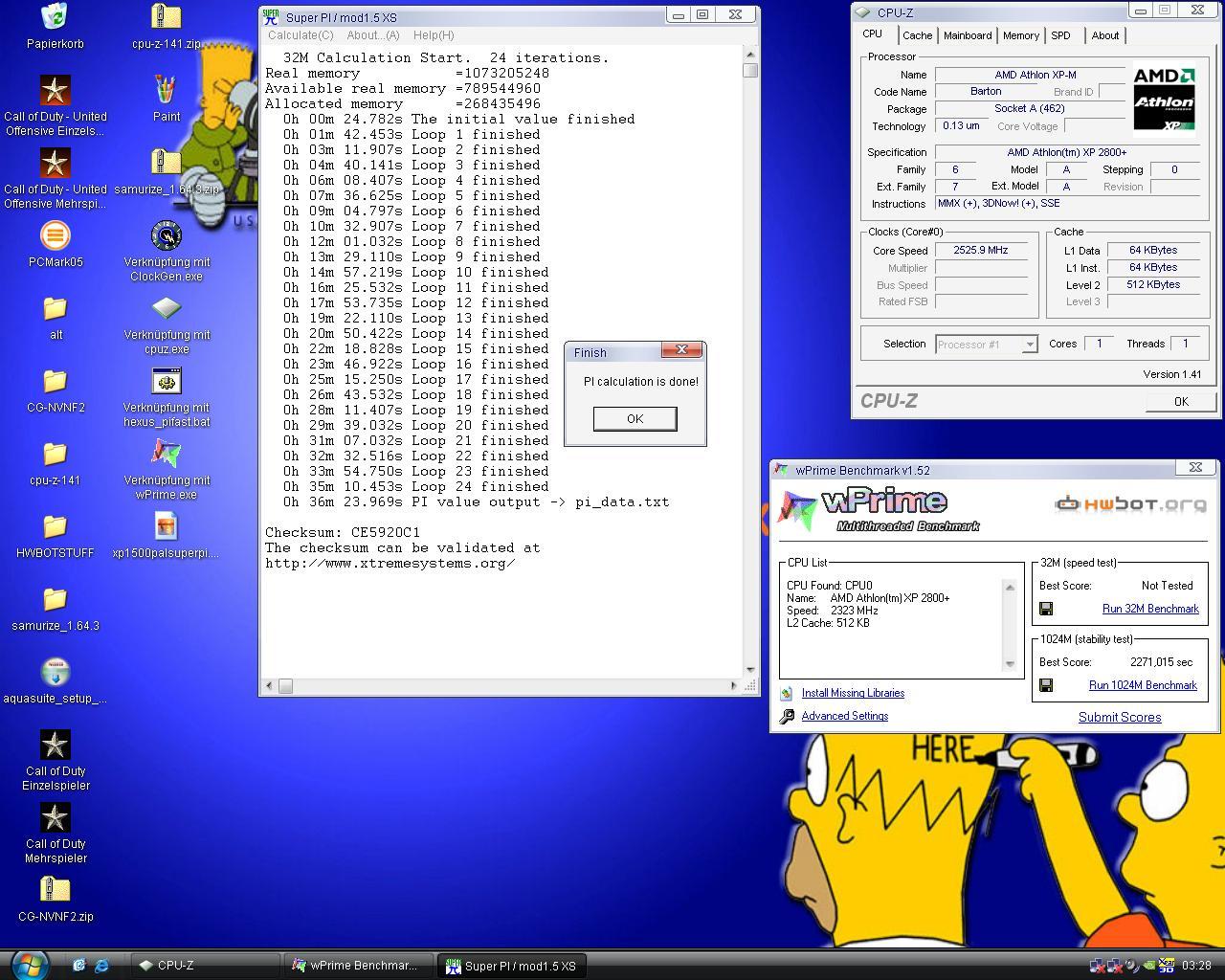Click the wPrime CPU List scroll down arrow
1225x980 pixels.
1009,664
